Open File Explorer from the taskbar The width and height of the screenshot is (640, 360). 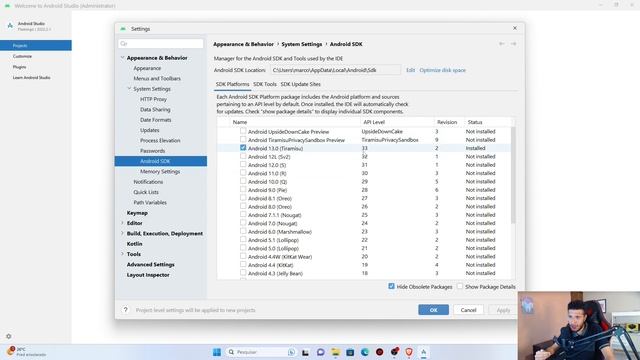pos(336,352)
